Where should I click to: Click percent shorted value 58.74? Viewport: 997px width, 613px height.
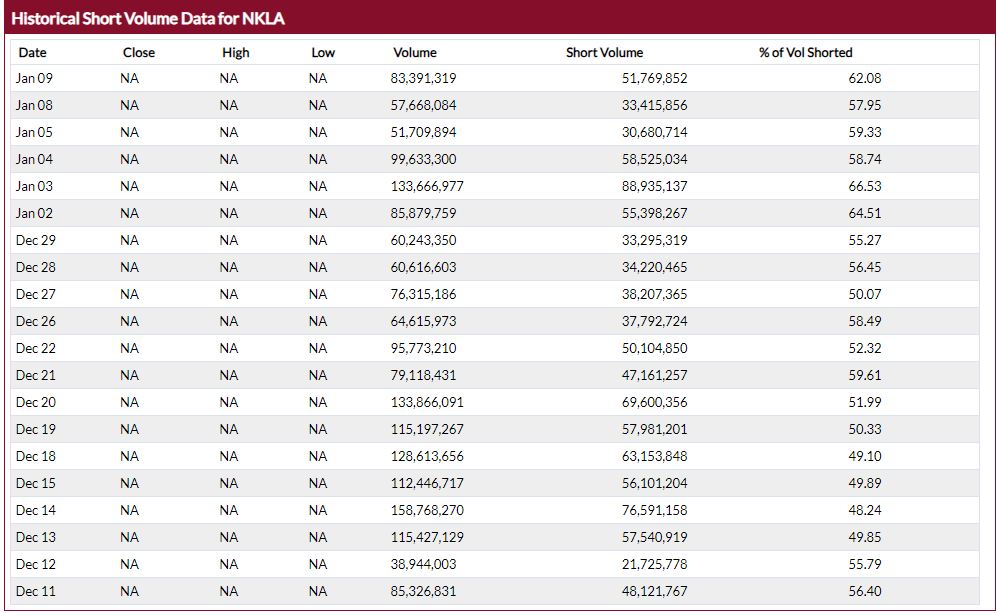coord(865,159)
